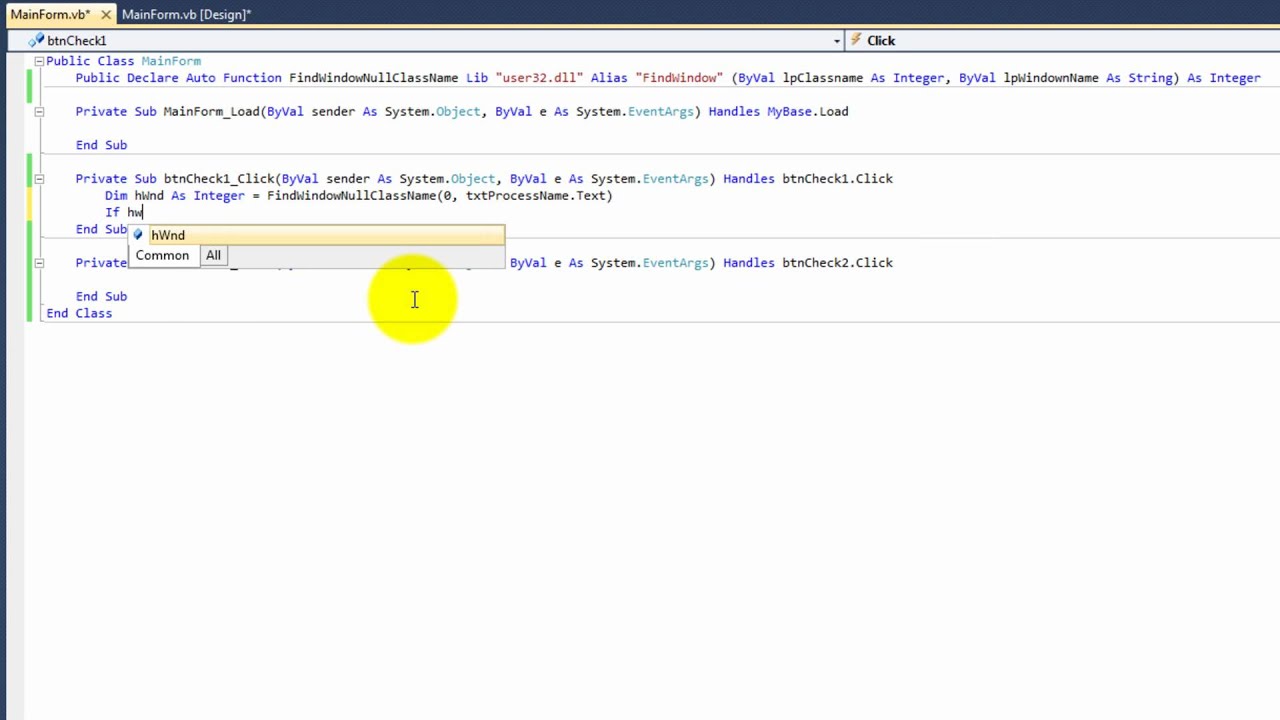Click lpWindownName parameter in declaration
1280x720 pixels.
pyautogui.click(x=1051, y=78)
